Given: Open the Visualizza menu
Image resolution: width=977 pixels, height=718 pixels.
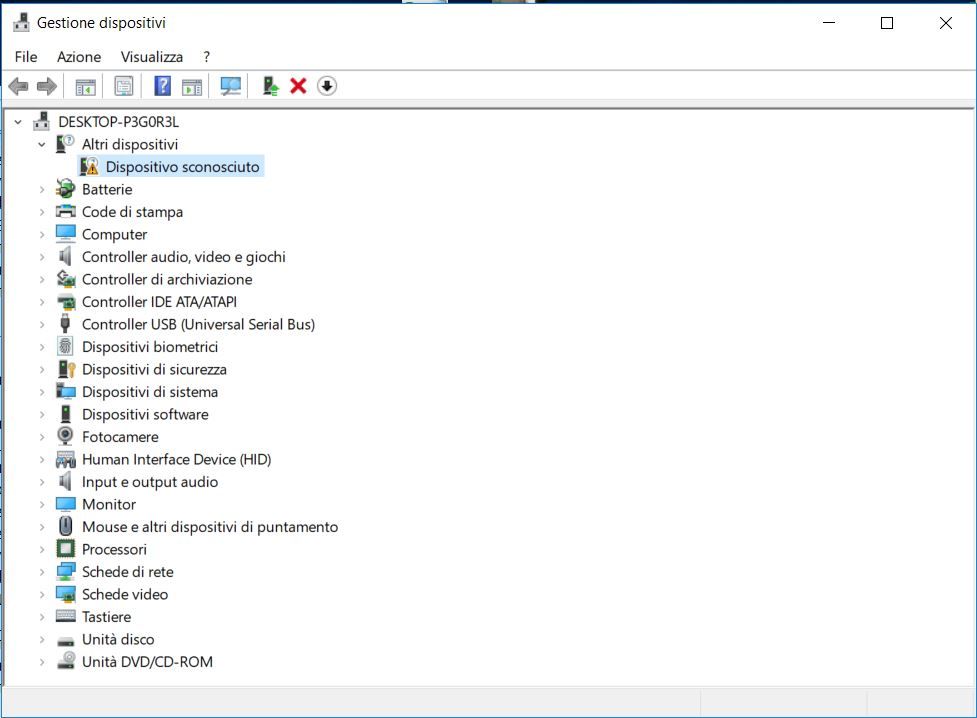Looking at the screenshot, I should coord(151,57).
